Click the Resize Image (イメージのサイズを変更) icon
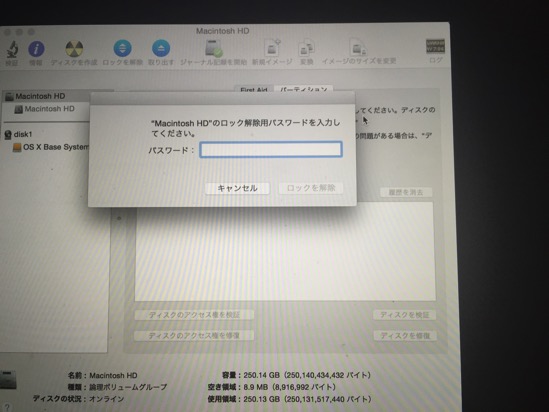The width and height of the screenshot is (549, 412). 358,48
